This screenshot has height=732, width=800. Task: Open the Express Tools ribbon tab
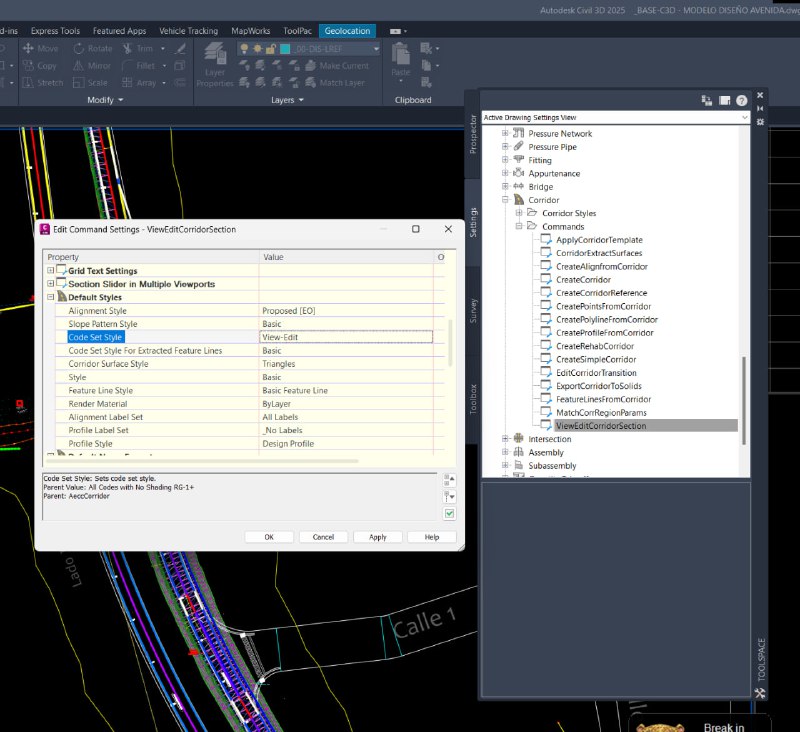(x=55, y=31)
